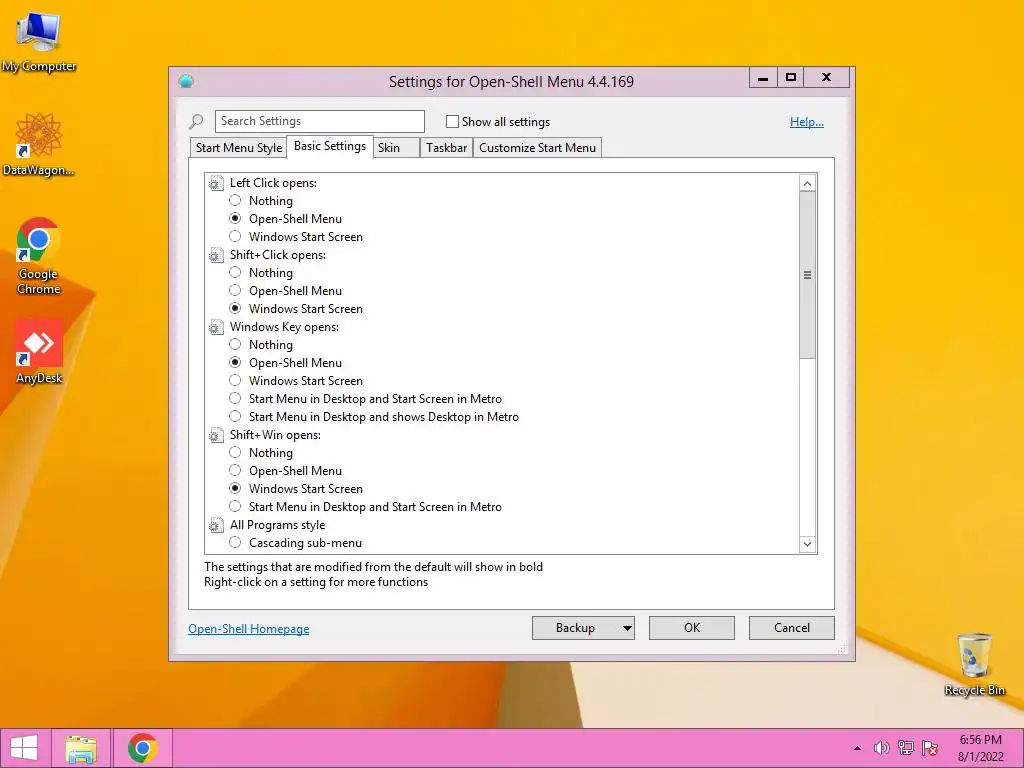This screenshot has width=1024, height=768.
Task: Open the Skin tab
Action: (x=396, y=148)
